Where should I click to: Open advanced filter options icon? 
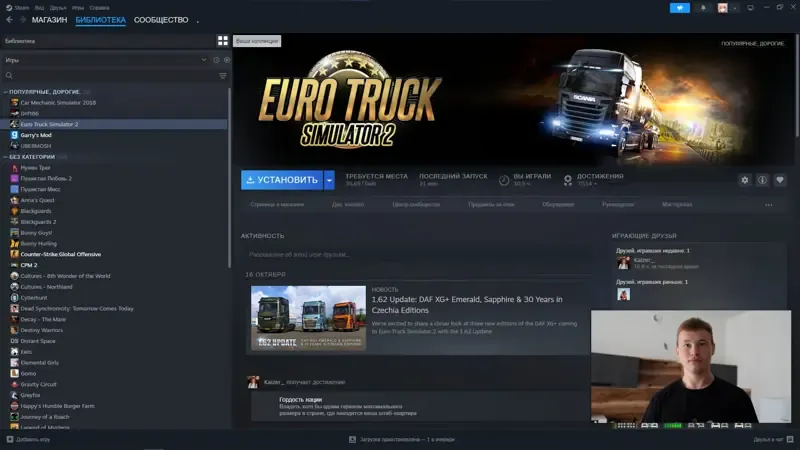point(223,76)
